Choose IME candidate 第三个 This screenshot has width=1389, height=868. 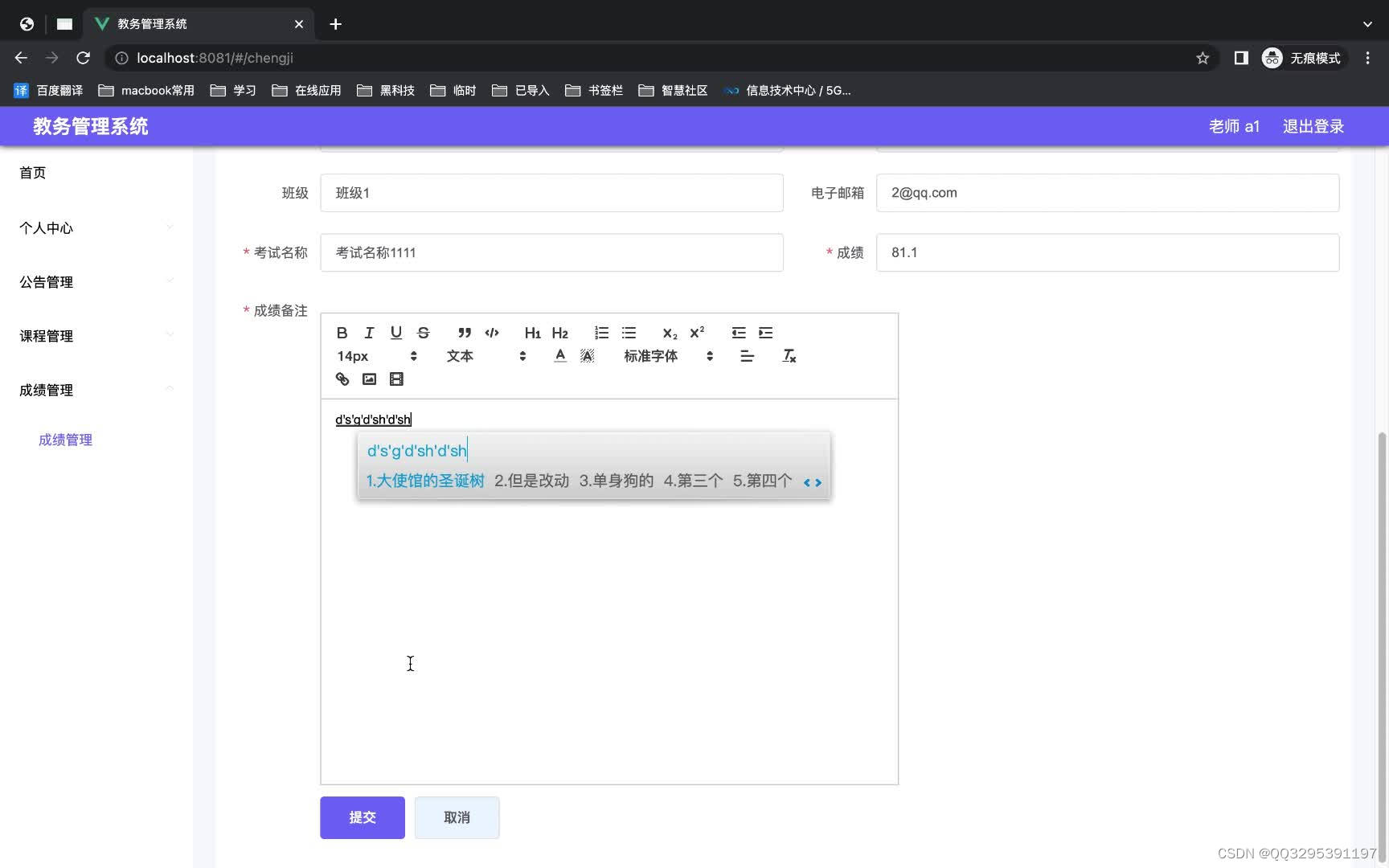click(x=693, y=481)
